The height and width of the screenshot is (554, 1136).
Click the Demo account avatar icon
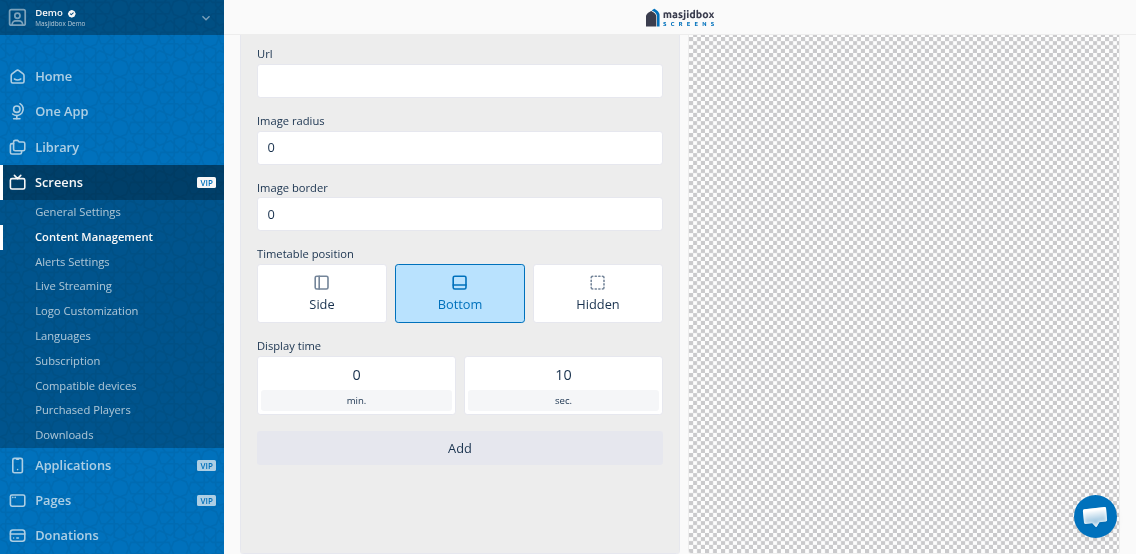coord(17,17)
